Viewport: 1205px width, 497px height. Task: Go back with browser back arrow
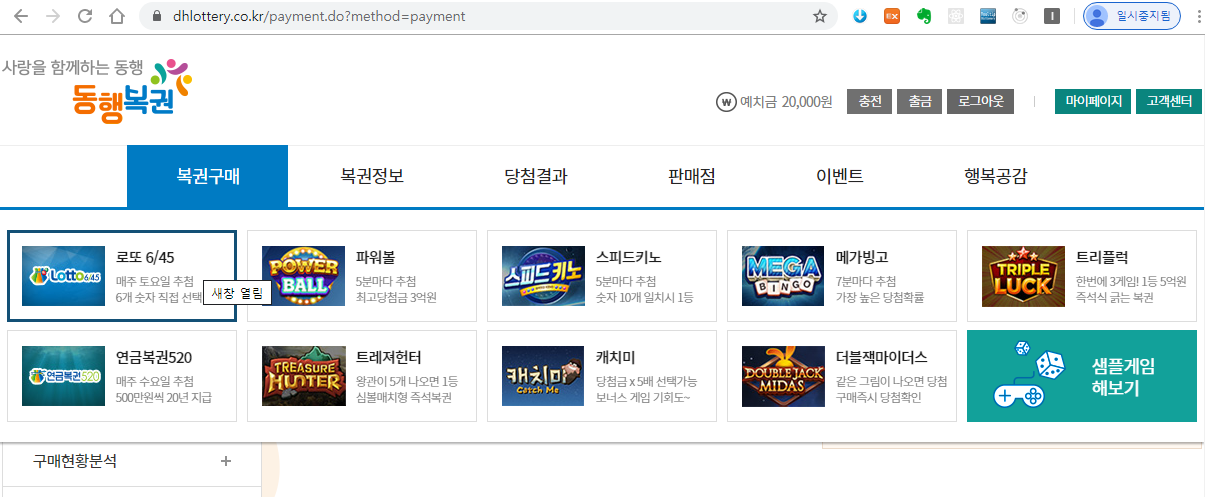click(x=21, y=16)
